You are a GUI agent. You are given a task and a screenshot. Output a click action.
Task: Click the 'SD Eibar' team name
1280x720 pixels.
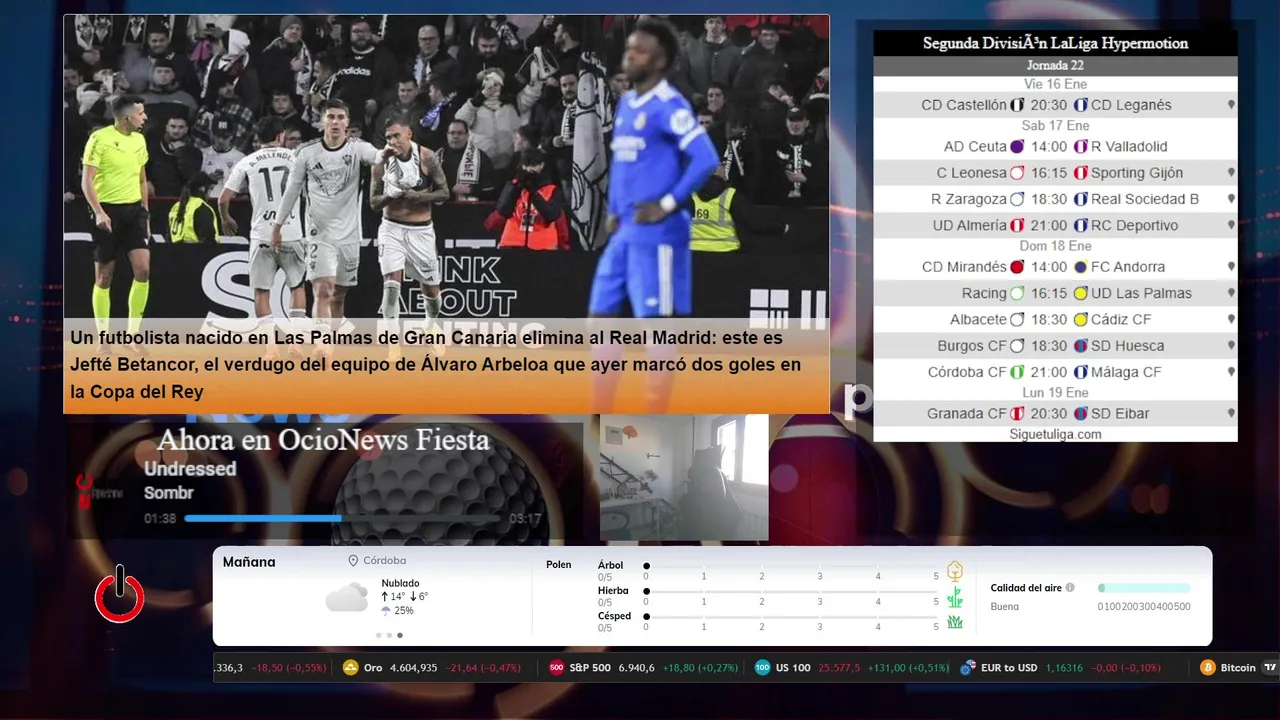point(1120,414)
